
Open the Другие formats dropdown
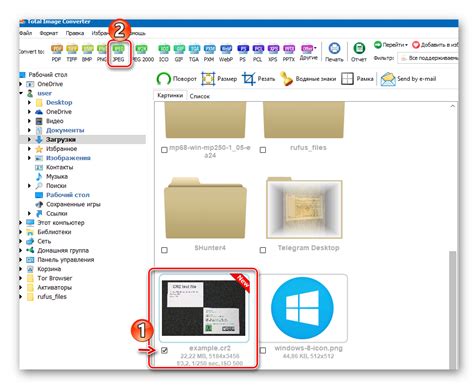(x=308, y=52)
